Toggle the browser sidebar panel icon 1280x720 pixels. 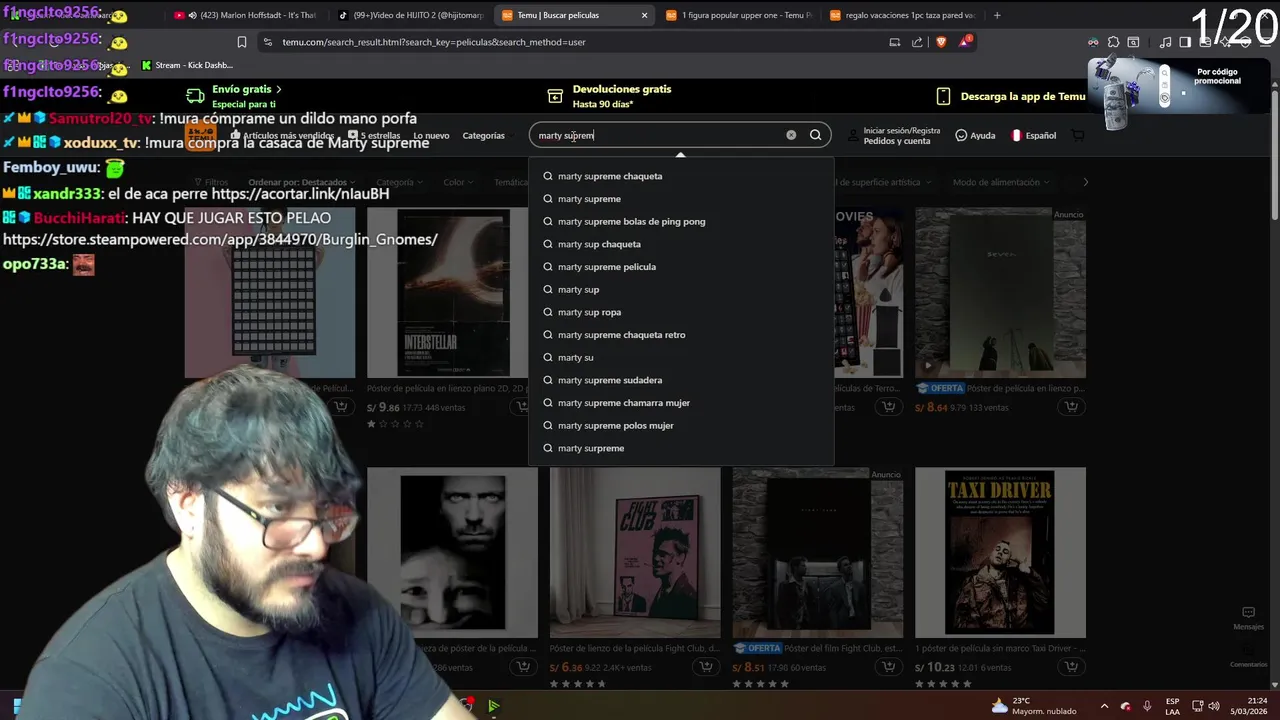pyautogui.click(x=1185, y=42)
